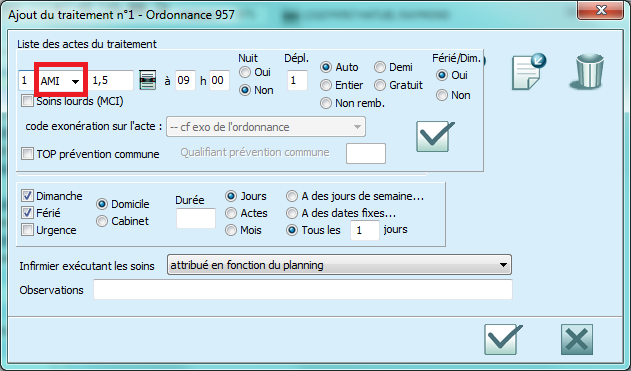Viewport: 631px width, 371px height.
Task: Select the Non remb. radio option
Action: coord(326,103)
